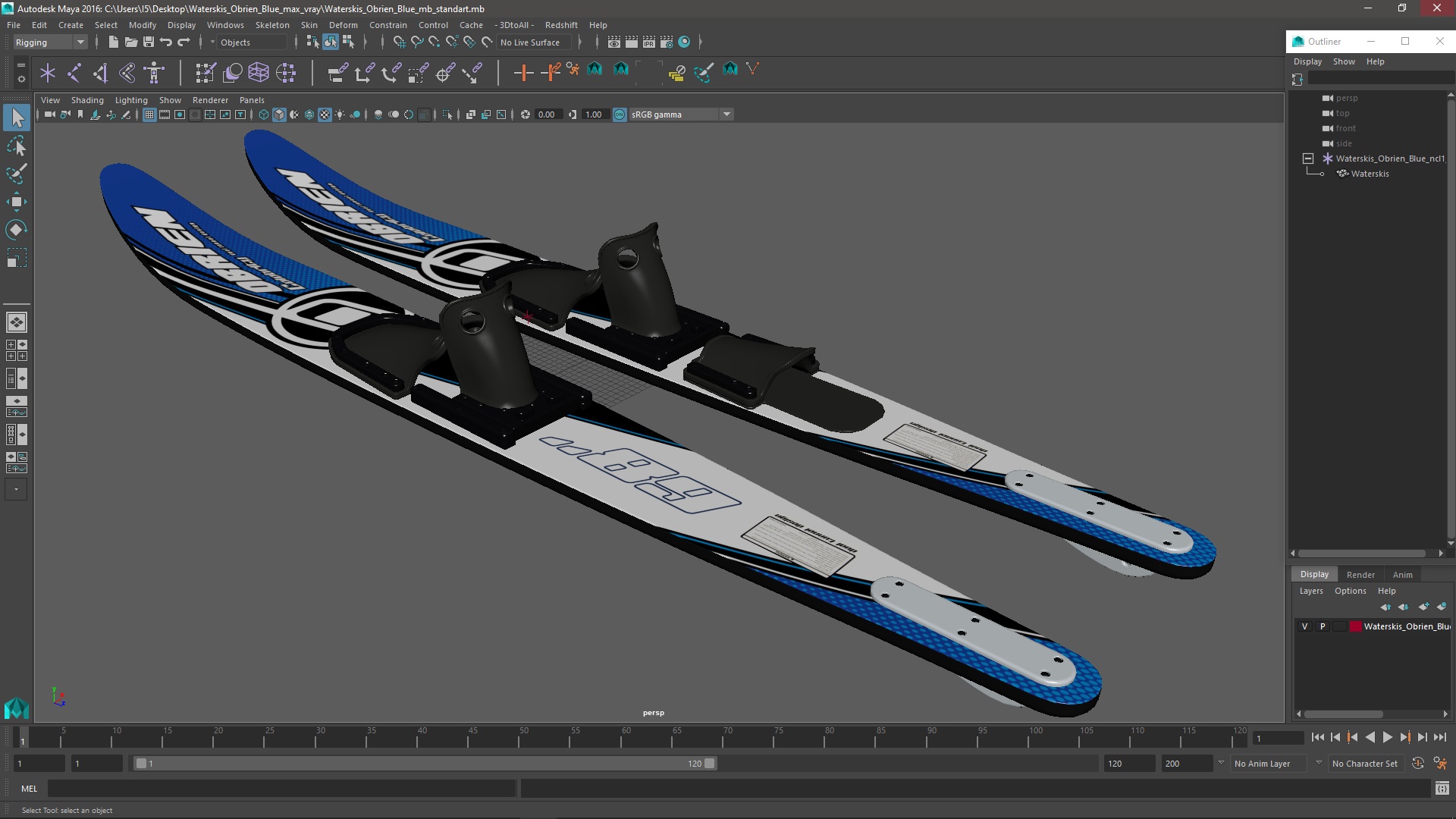Image resolution: width=1456 pixels, height=819 pixels.
Task: Open the sRGB gamma view transform dropdown
Action: click(x=681, y=115)
